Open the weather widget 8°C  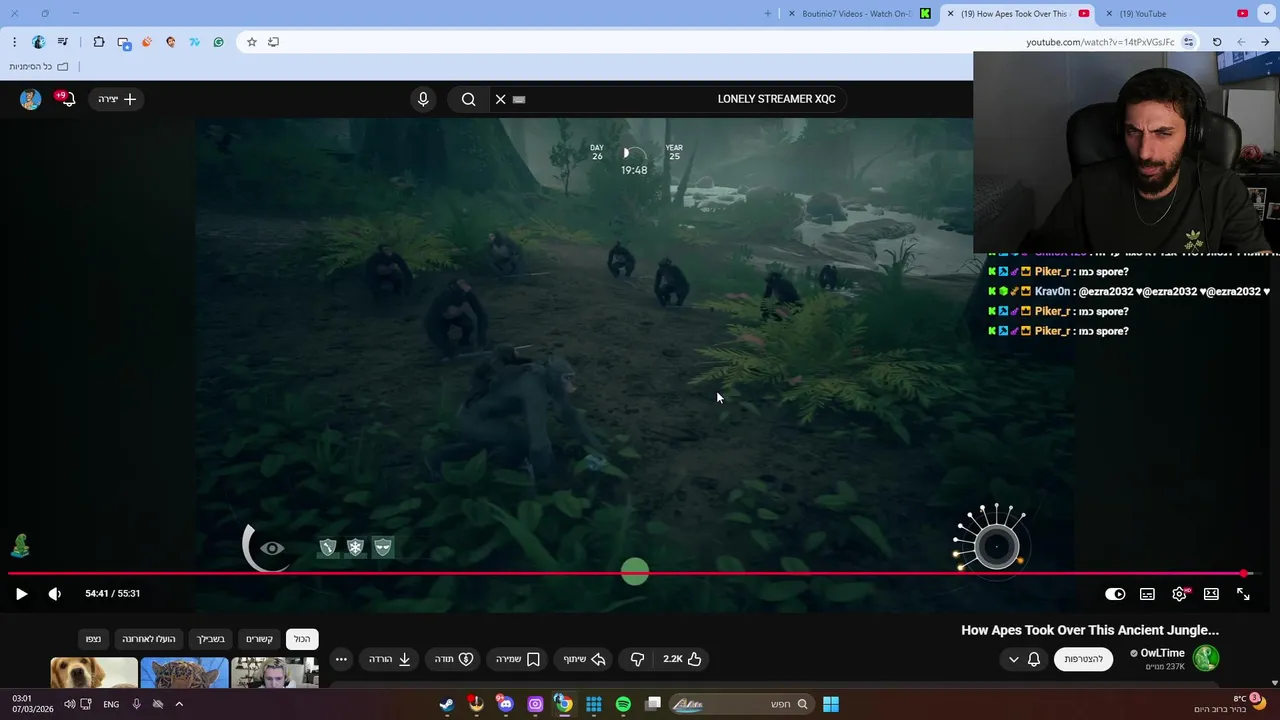pyautogui.click(x=1228, y=704)
